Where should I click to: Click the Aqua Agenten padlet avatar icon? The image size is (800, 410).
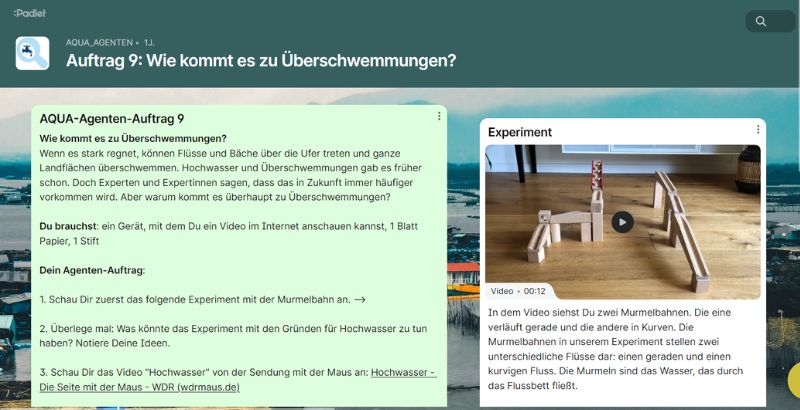coord(32,53)
